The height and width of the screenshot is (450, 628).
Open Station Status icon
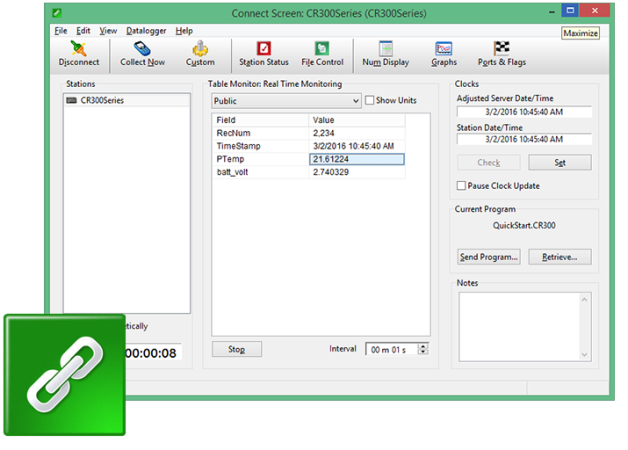(x=263, y=48)
